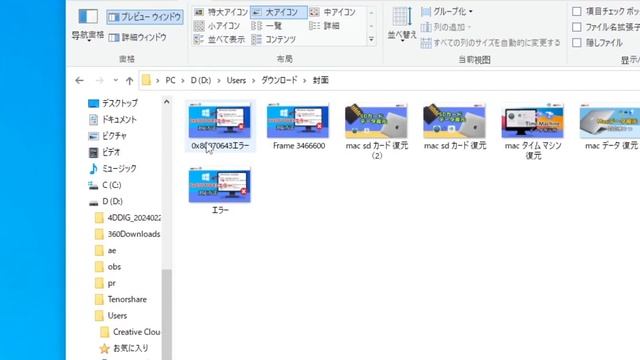640x360 pixels.
Task: Open recent locations dropdown
Action: (116, 80)
